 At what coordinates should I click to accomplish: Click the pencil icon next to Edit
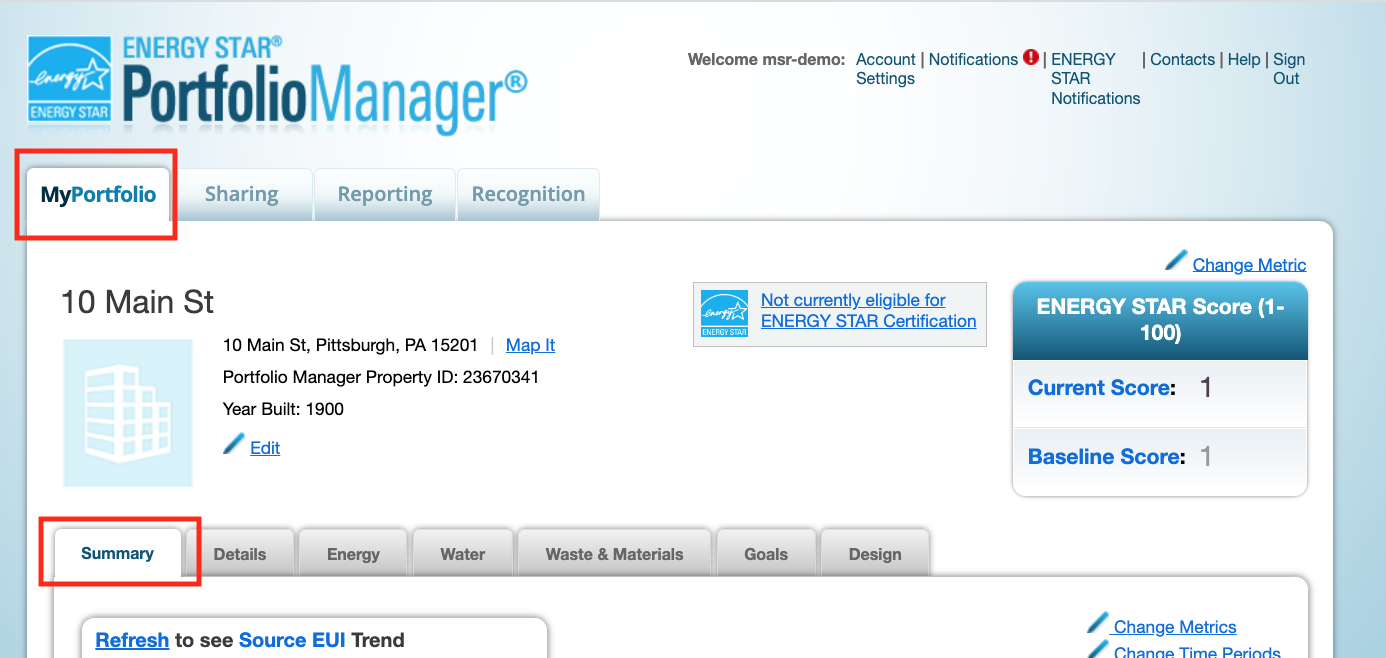click(234, 444)
